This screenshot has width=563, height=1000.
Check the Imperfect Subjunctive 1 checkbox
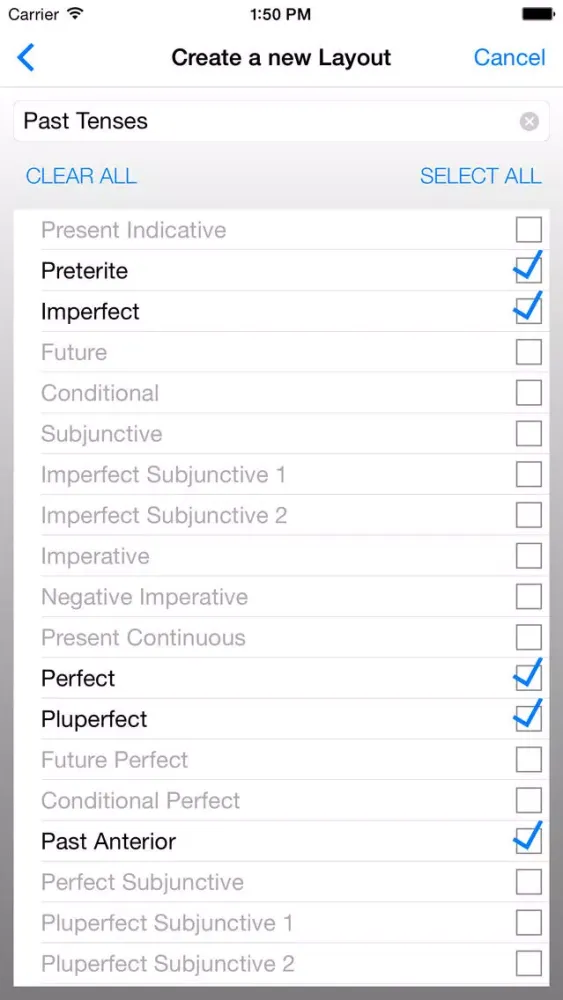(x=529, y=474)
